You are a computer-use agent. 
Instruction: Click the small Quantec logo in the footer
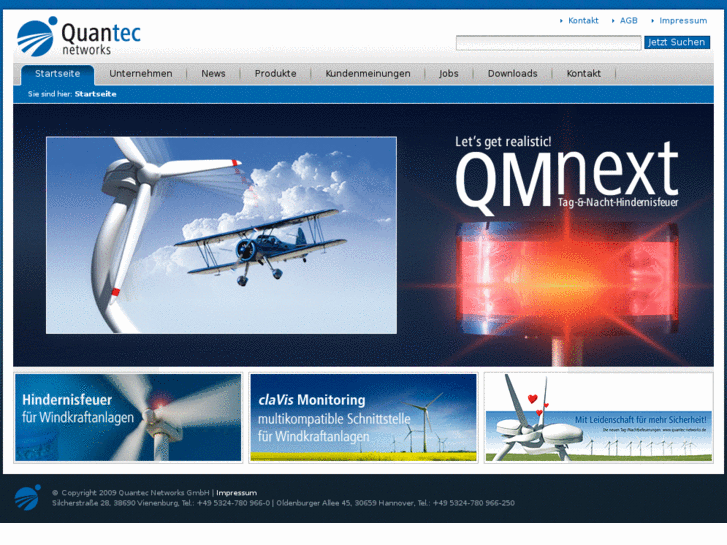[x=27, y=497]
